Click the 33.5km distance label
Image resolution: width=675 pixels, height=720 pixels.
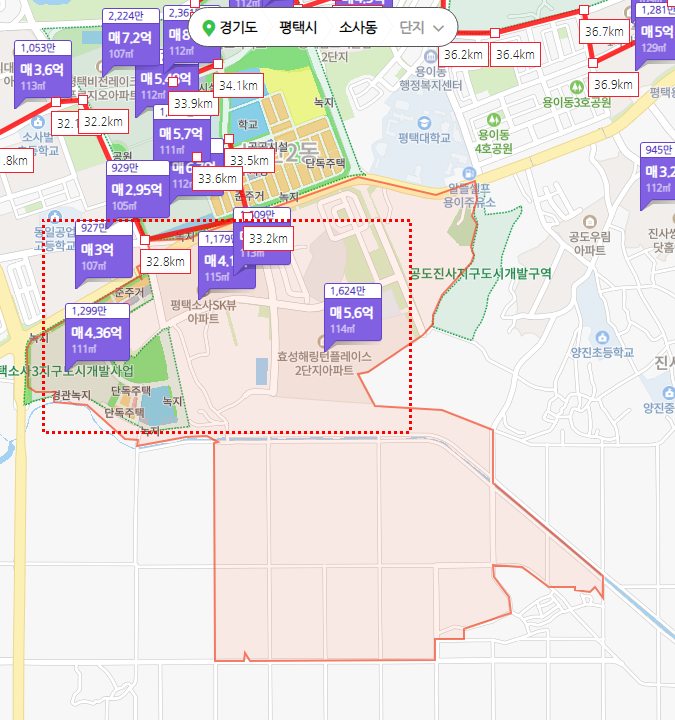249,161
